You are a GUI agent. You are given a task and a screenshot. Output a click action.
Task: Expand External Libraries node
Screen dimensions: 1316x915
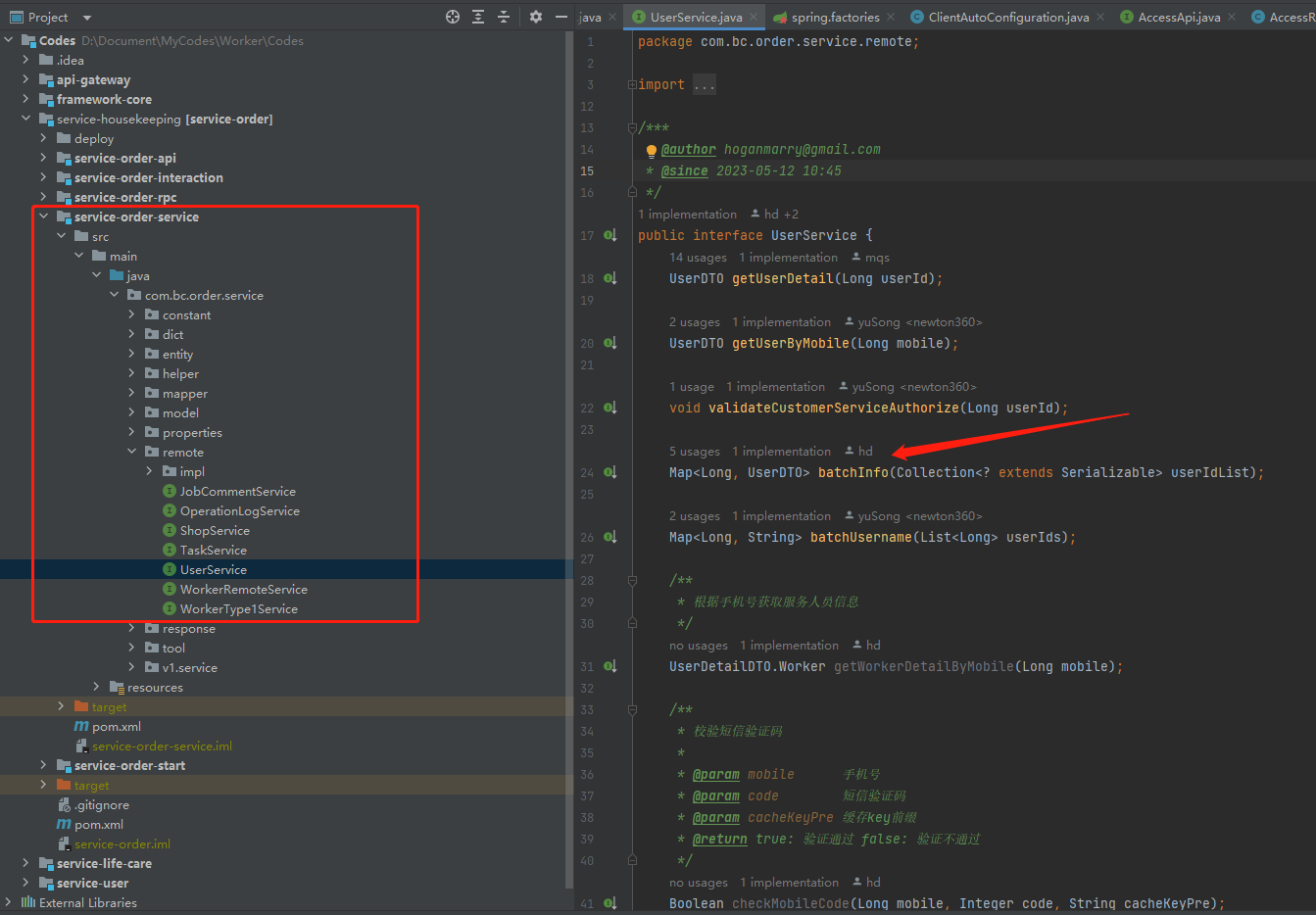coord(9,902)
